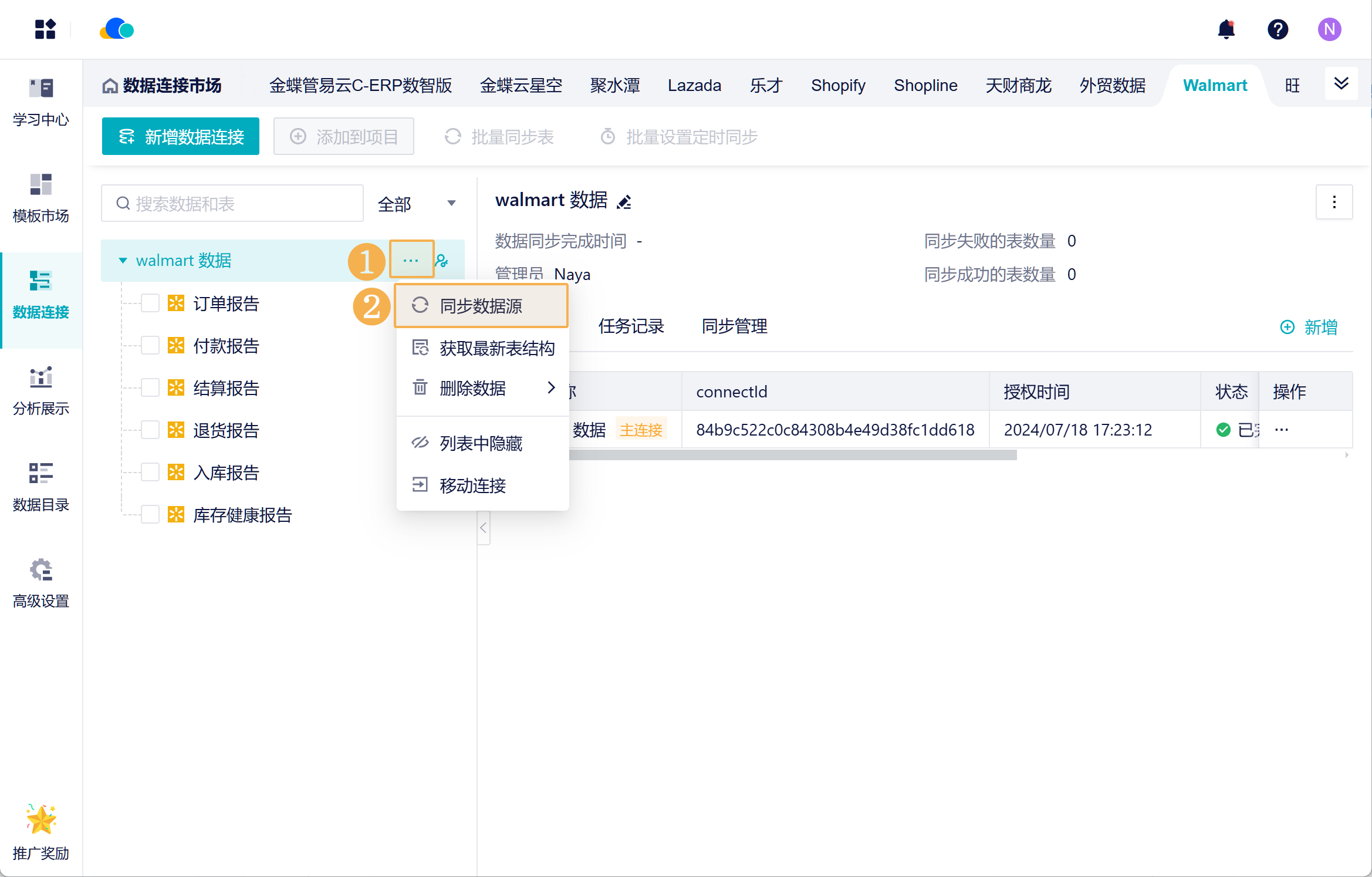Open the app grid launcher icon
1372x877 pixels.
[x=45, y=29]
